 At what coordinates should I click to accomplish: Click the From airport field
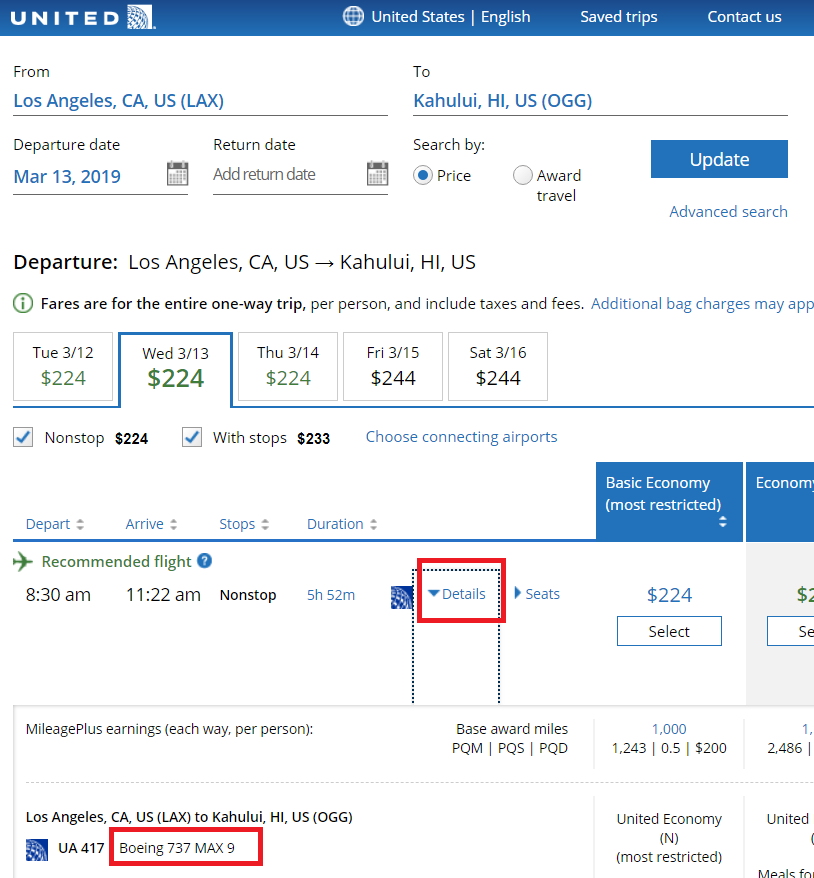(200, 101)
